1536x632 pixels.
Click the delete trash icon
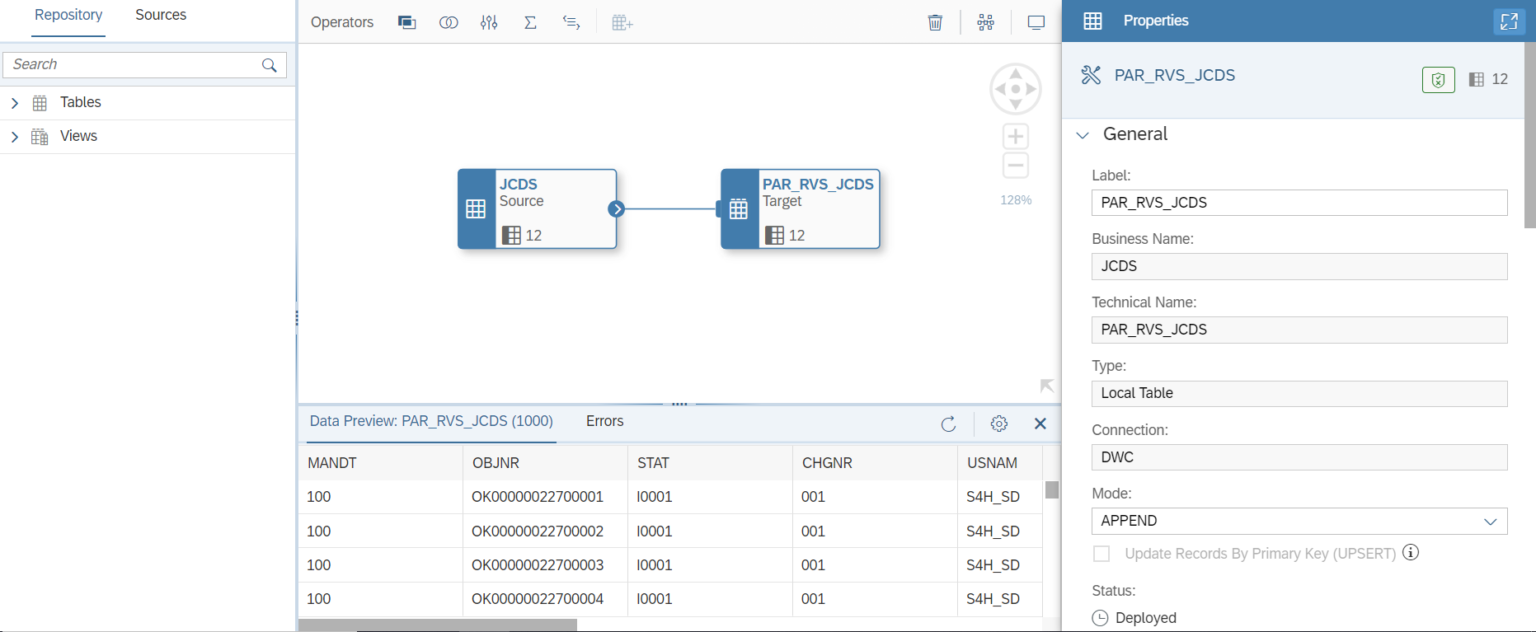pyautogui.click(x=934, y=21)
